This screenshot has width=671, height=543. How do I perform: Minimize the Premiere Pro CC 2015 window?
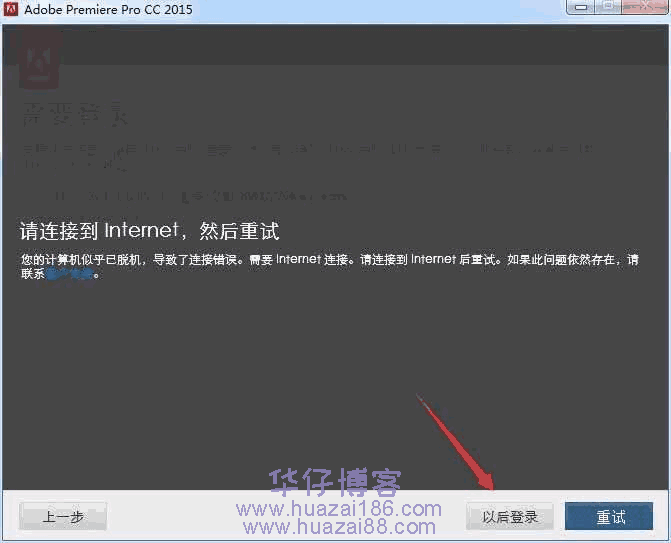(580, 7)
